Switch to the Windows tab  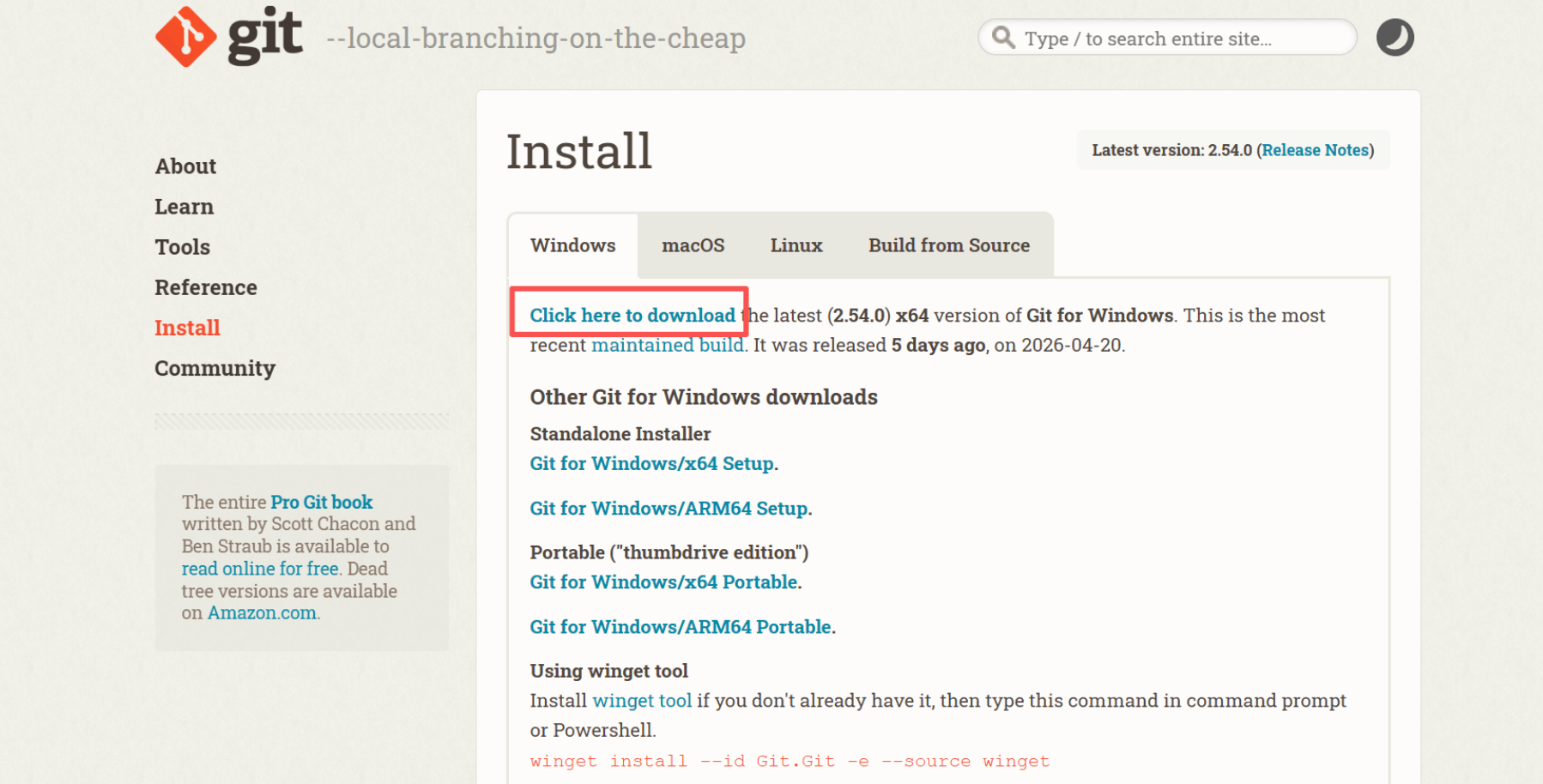[573, 245]
